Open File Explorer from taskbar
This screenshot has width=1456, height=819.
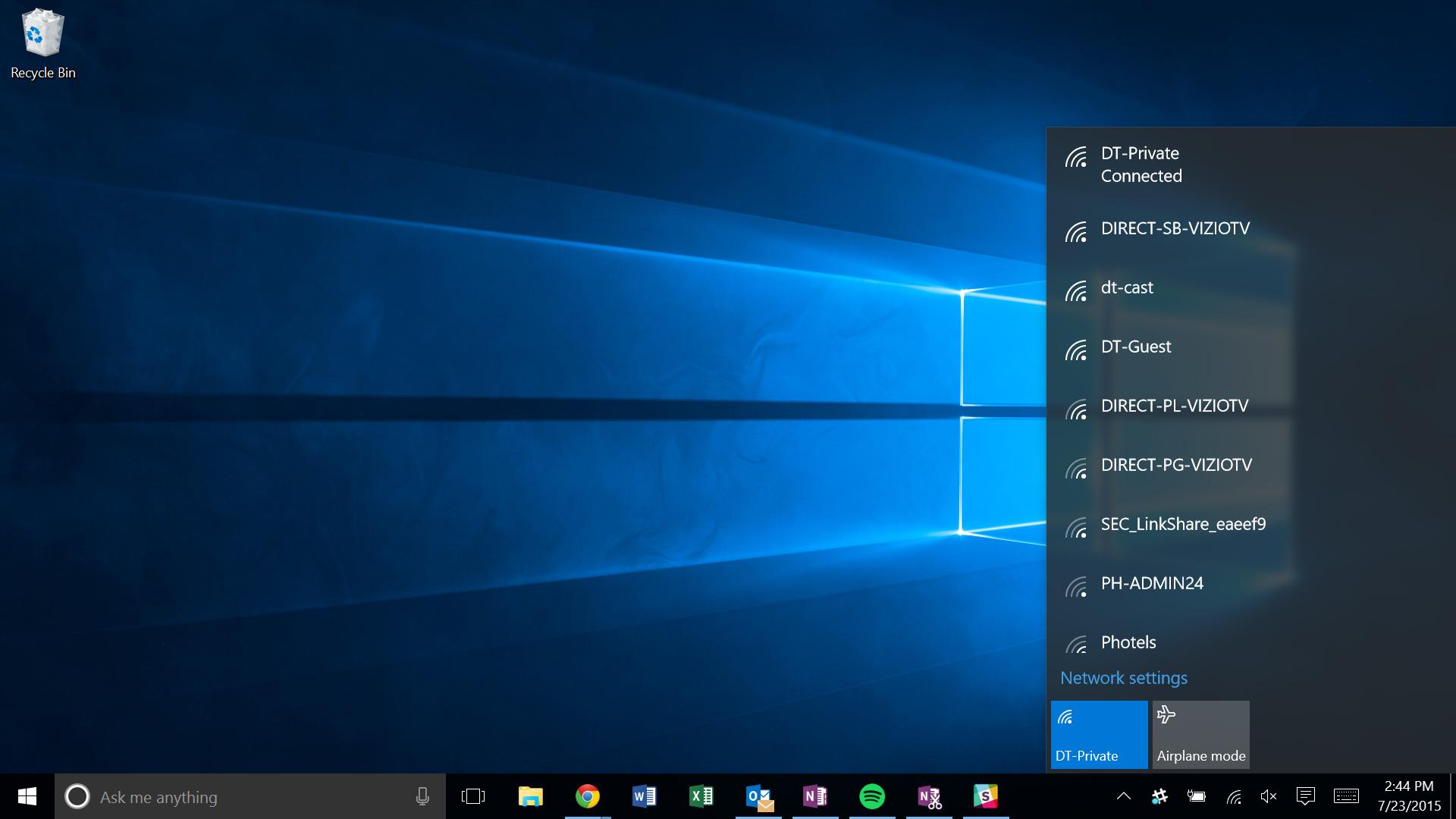tap(530, 796)
